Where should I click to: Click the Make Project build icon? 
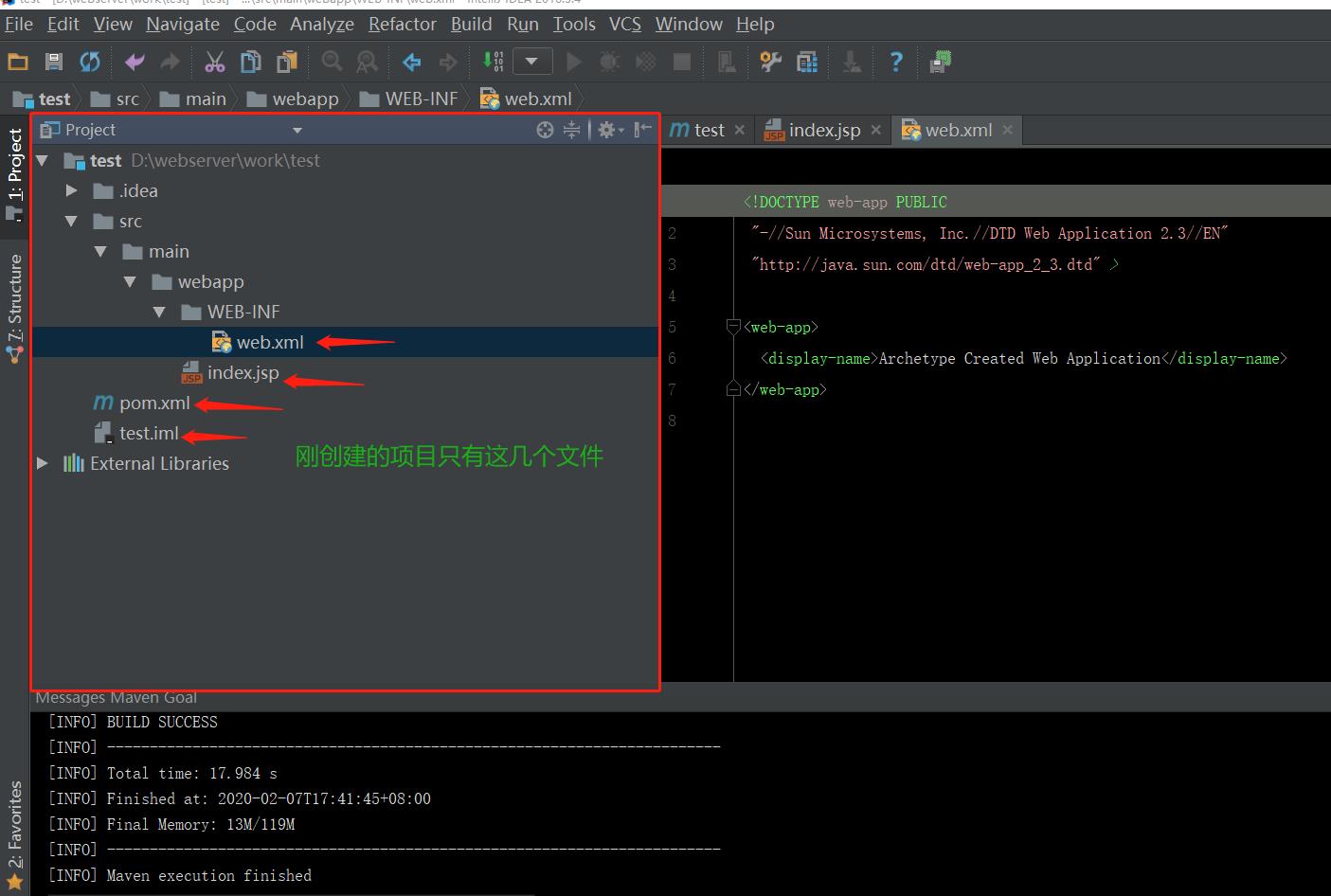tap(493, 63)
